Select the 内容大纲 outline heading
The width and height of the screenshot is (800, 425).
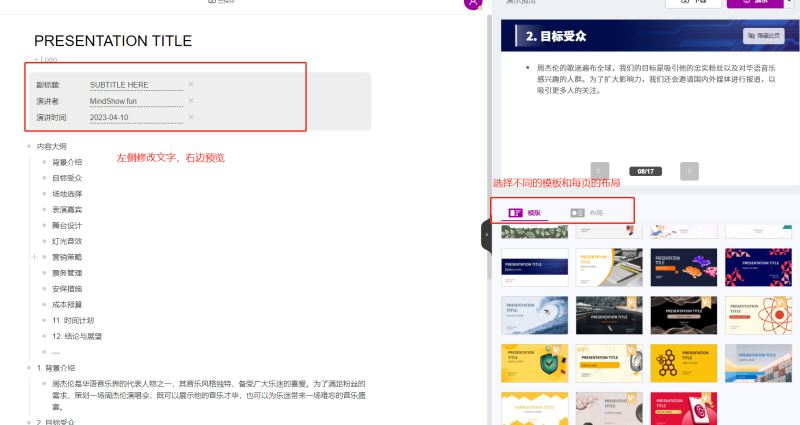tap(52, 146)
